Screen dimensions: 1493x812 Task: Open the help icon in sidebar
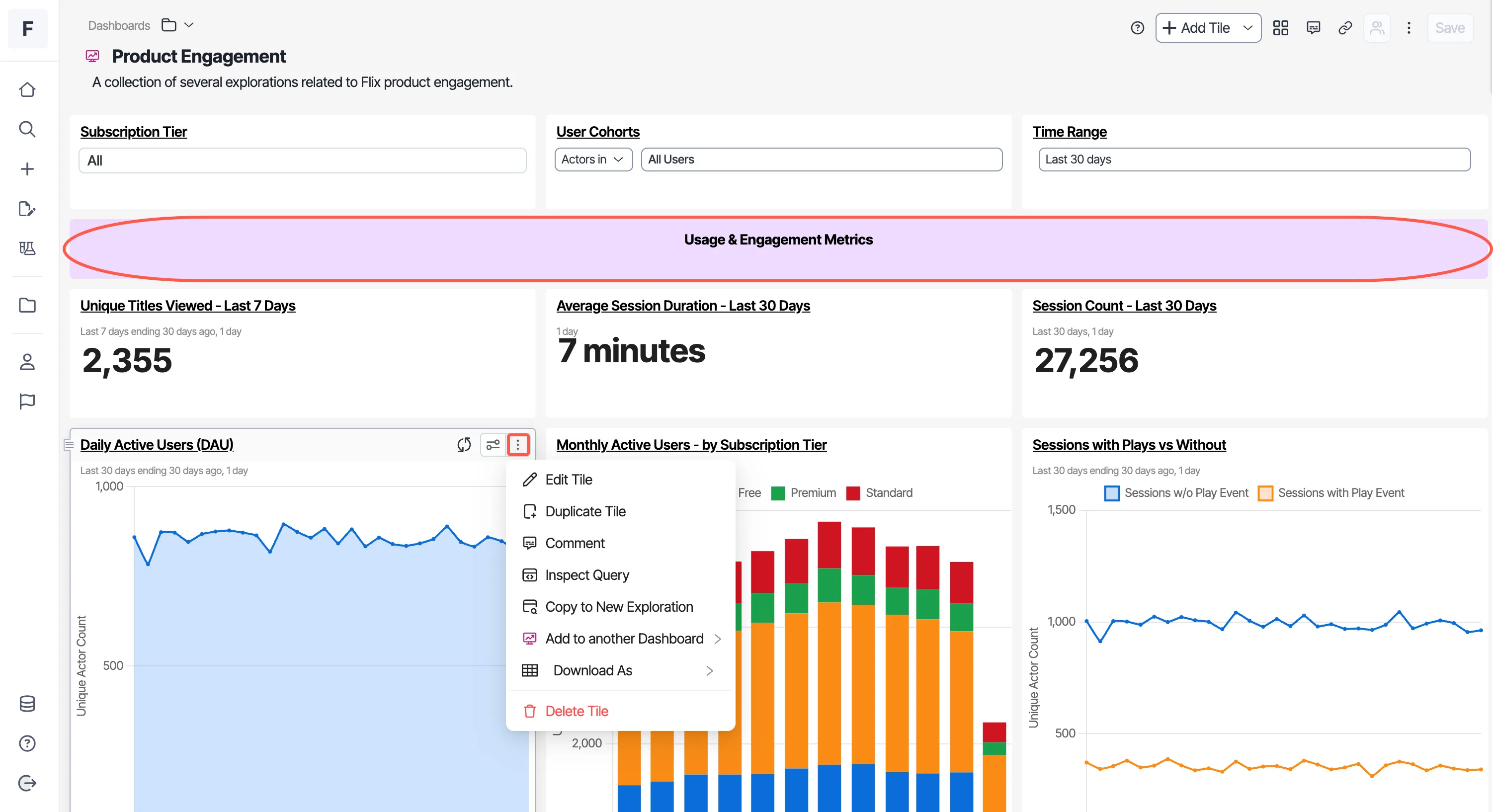[x=27, y=743]
